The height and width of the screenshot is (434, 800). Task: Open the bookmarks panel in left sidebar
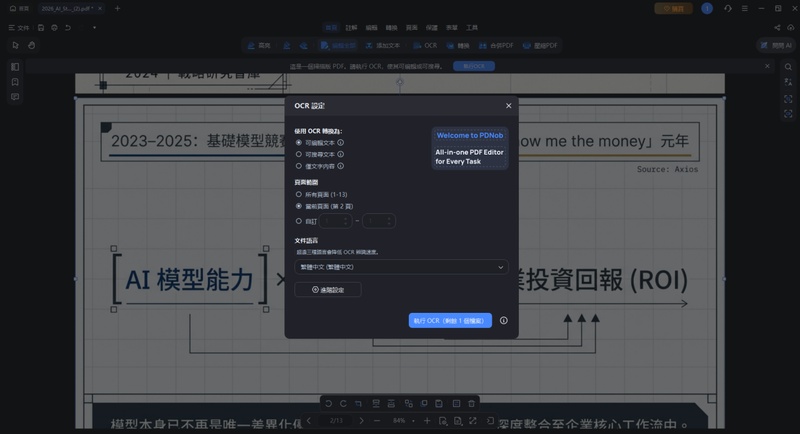[15, 82]
